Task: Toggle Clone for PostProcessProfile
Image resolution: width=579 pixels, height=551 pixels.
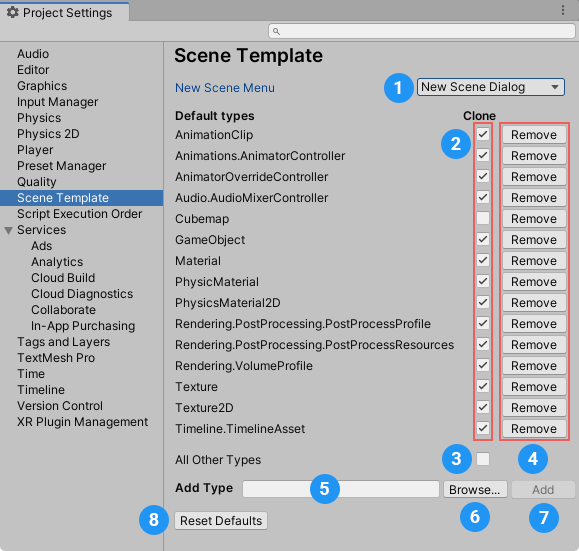Action: click(483, 324)
